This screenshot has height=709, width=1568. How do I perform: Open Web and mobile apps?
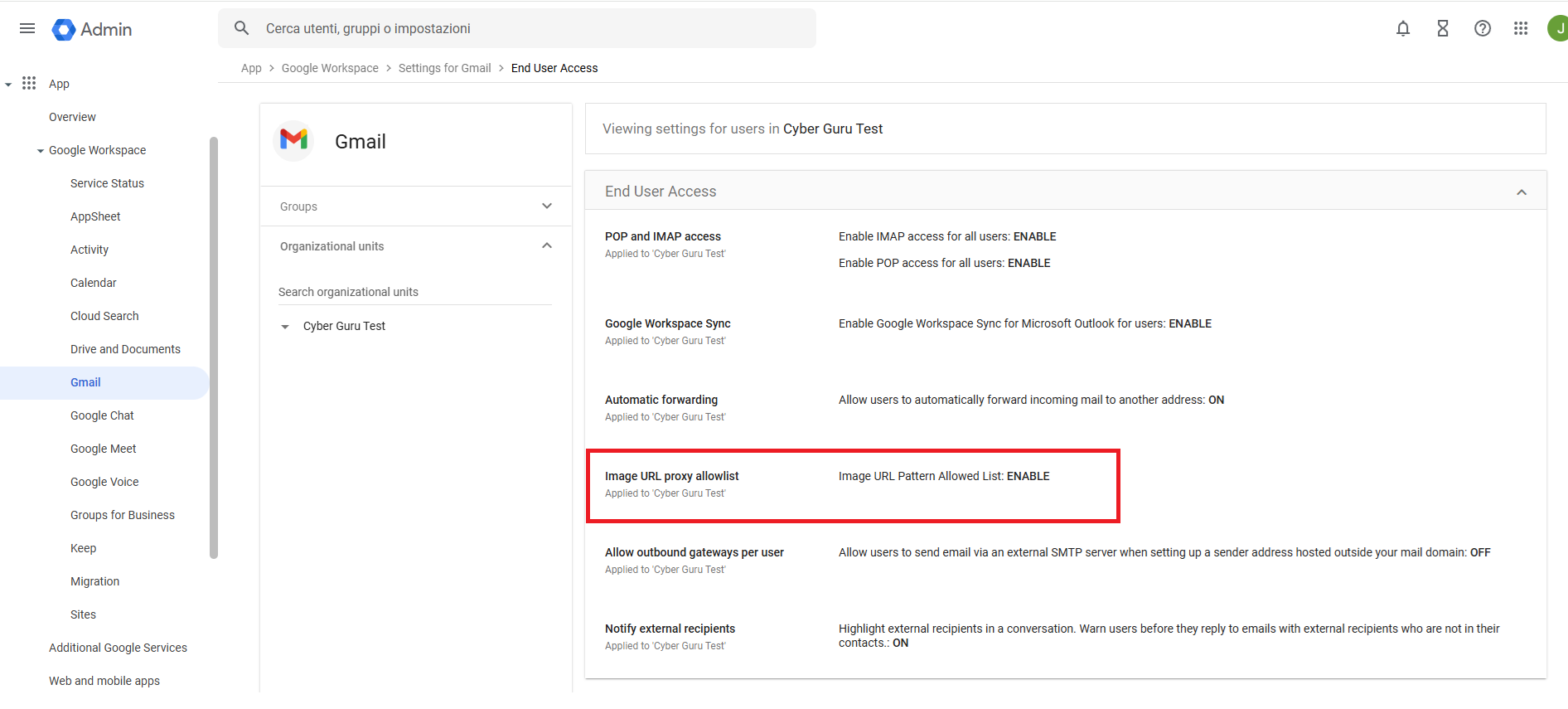[x=104, y=681]
